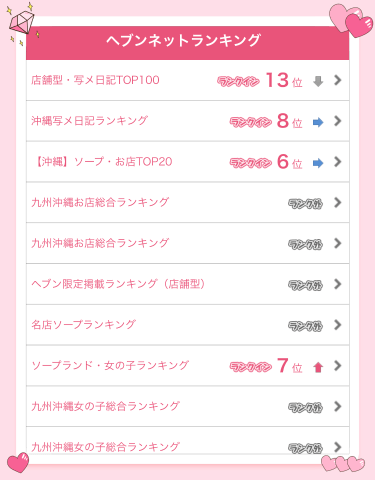Click the triple hearts at bottom right

(343, 463)
